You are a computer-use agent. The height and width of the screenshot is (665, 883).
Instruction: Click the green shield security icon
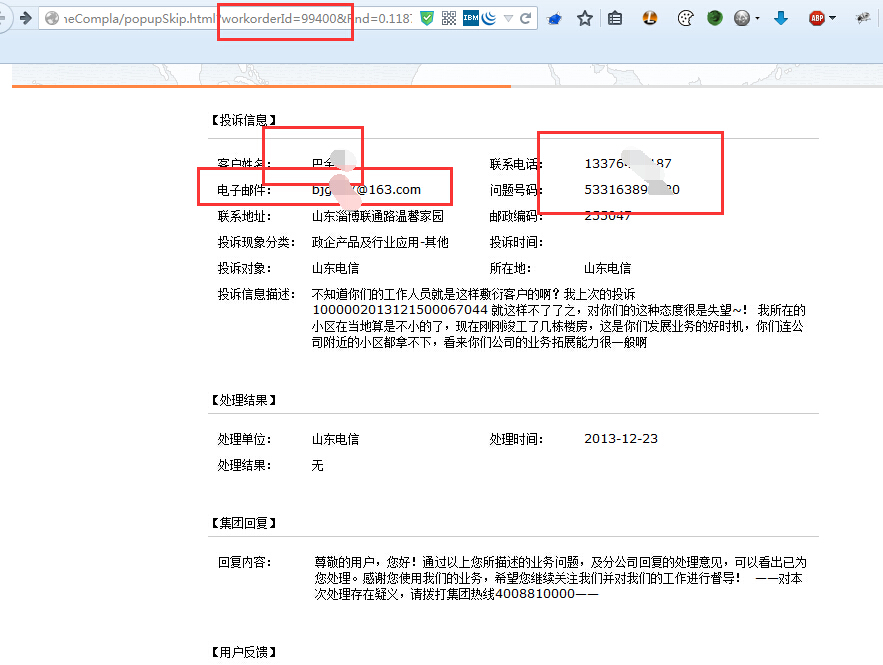427,19
